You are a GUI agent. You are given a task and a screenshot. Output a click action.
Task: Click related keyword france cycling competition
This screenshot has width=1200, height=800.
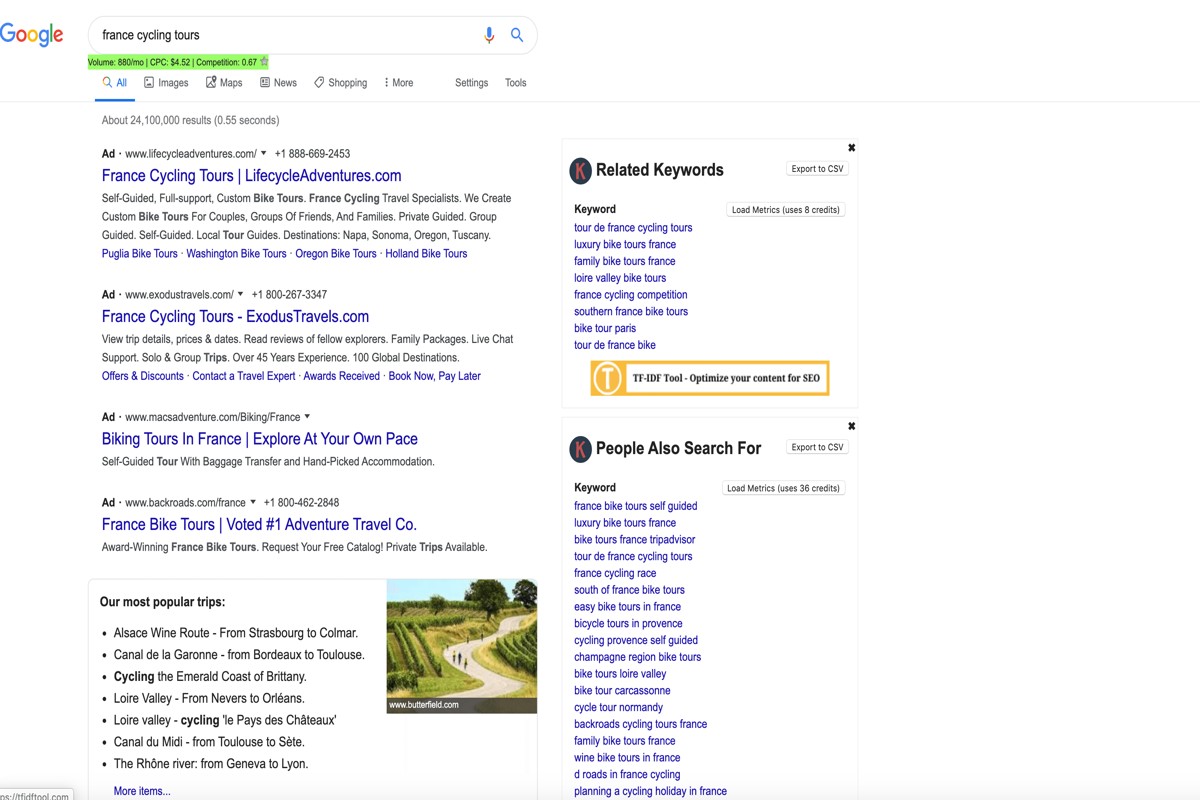point(630,295)
